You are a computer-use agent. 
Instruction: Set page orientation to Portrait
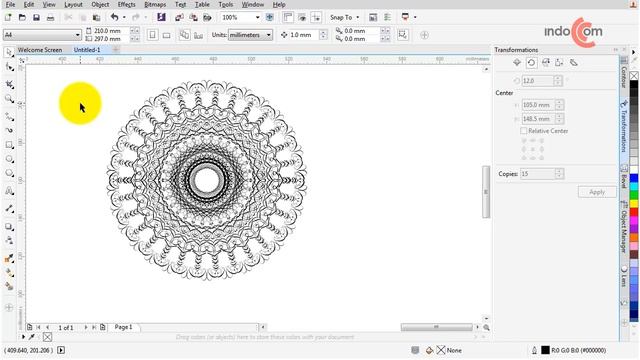click(x=152, y=35)
